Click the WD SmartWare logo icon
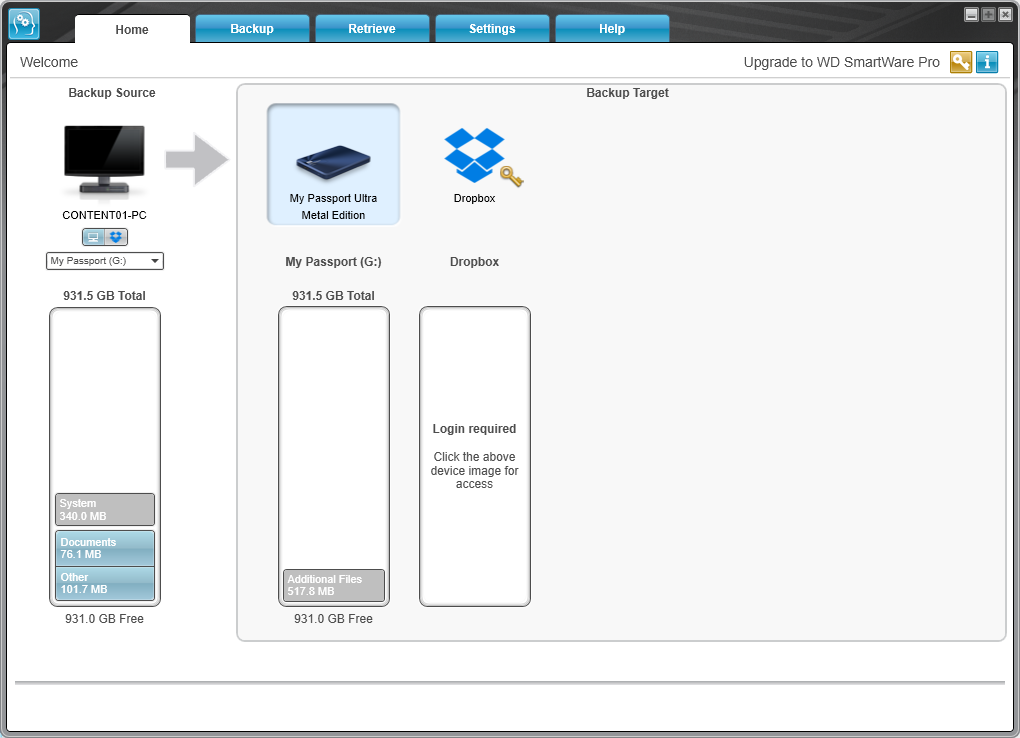The width and height of the screenshot is (1020, 738). tap(24, 24)
